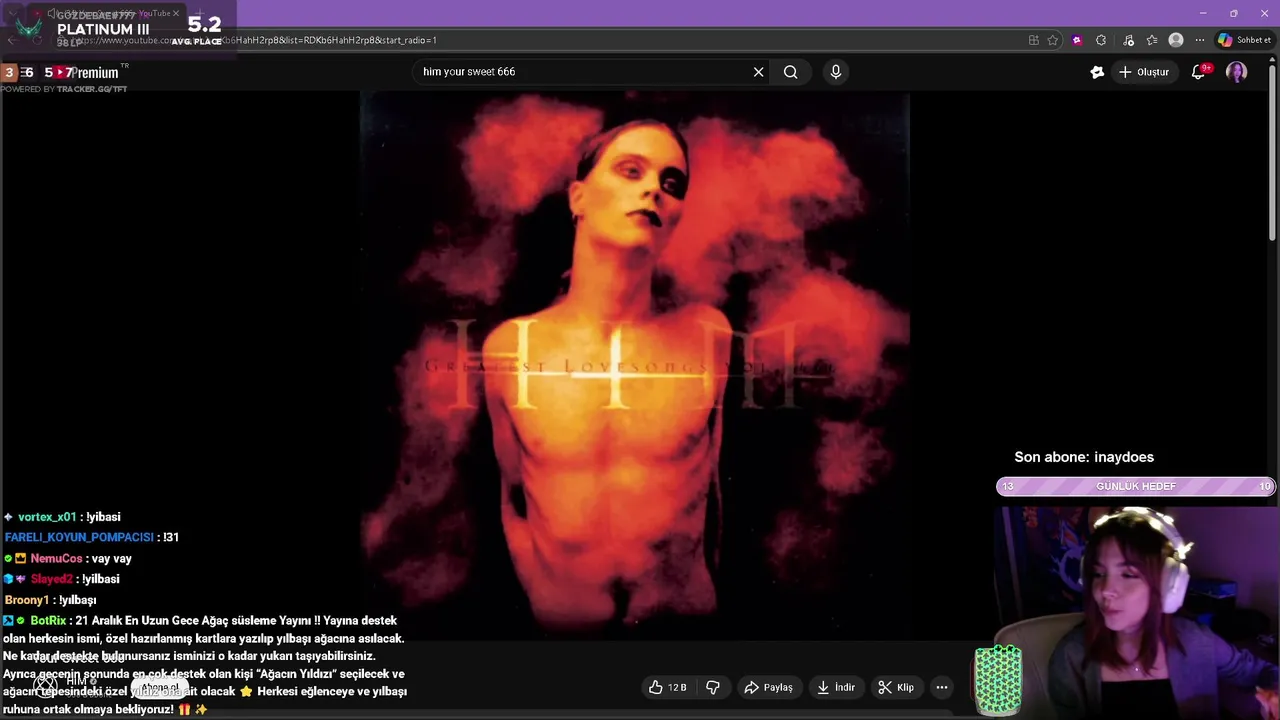Viewport: 1280px width, 720px height.
Task: Start voice search with the microphone
Action: coord(836,72)
